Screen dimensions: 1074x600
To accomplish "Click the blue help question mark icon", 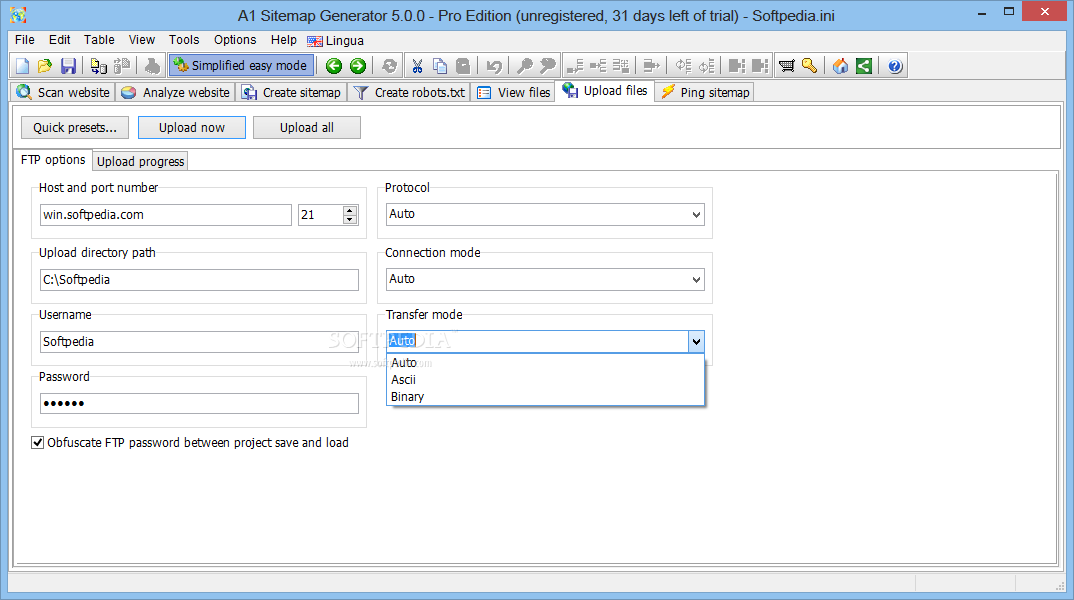I will point(895,66).
